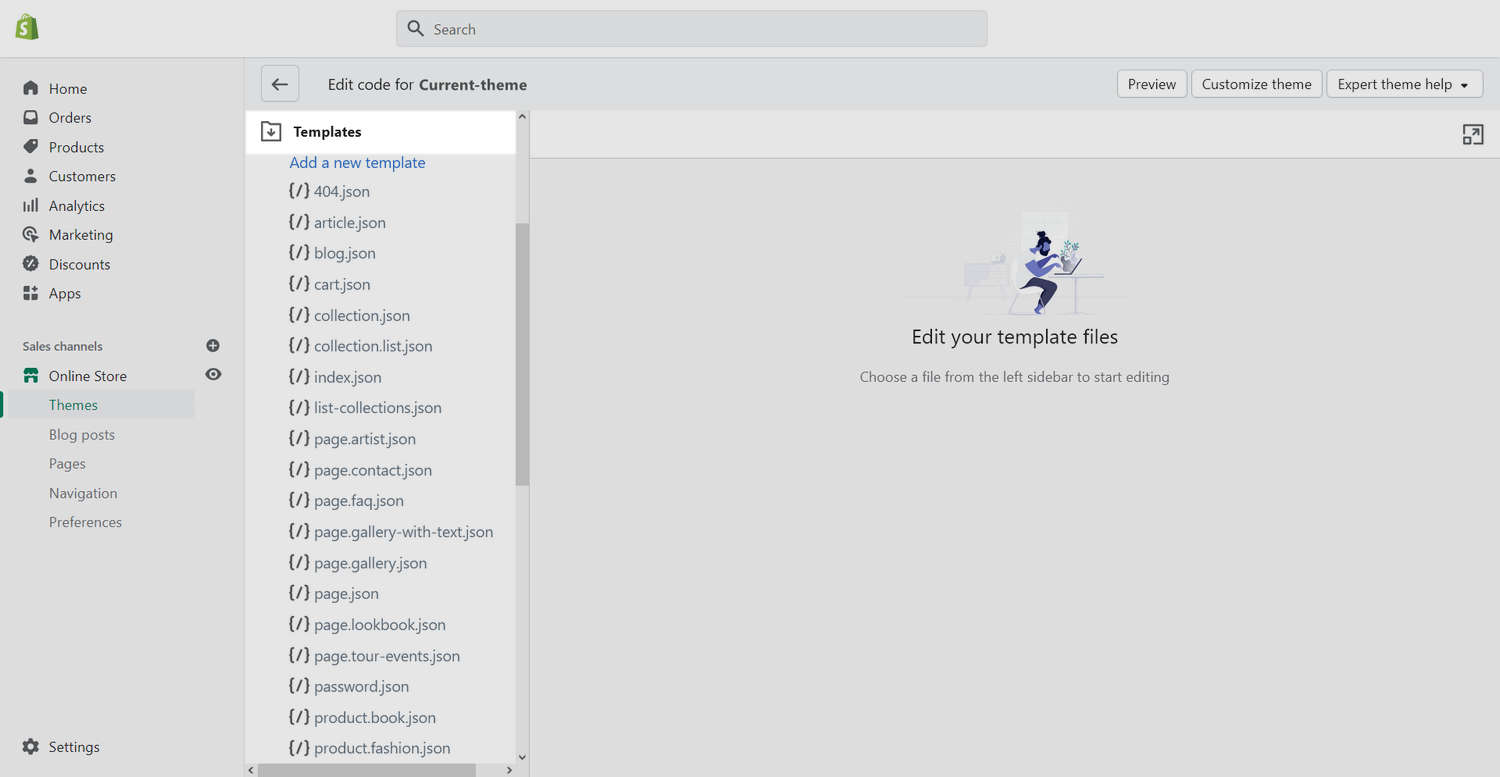
Task: Open Home in the sidebar
Action: (68, 88)
